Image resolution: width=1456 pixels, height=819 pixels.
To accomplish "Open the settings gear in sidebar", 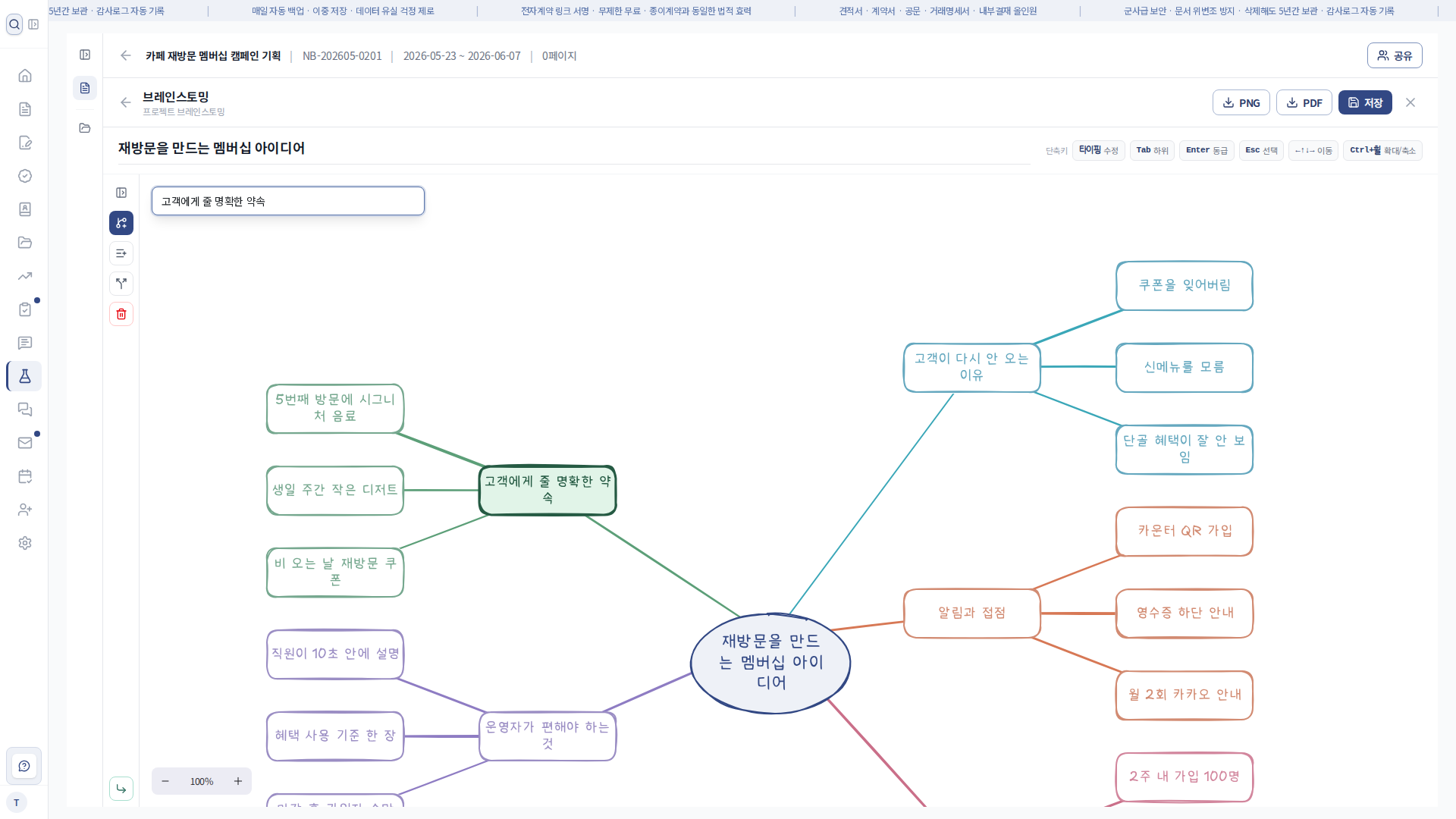I will (x=25, y=543).
